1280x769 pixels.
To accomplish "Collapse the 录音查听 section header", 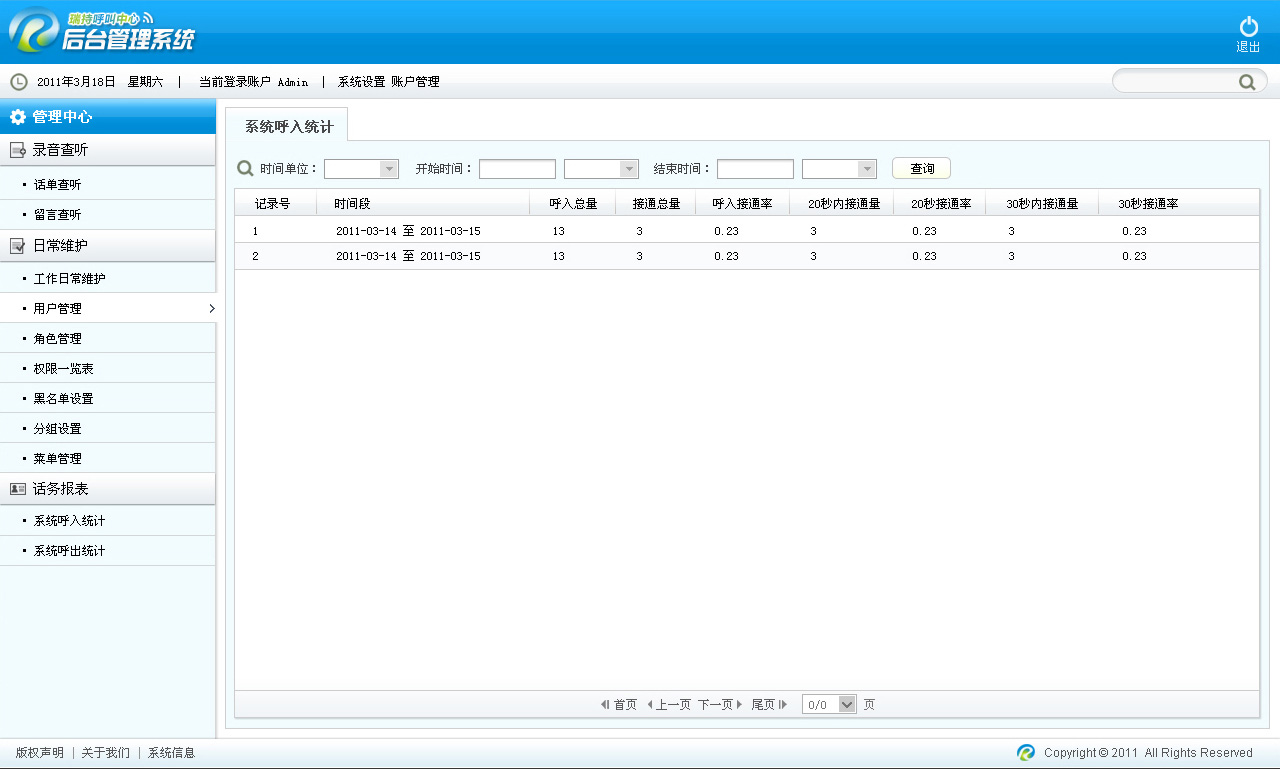I will [x=108, y=150].
